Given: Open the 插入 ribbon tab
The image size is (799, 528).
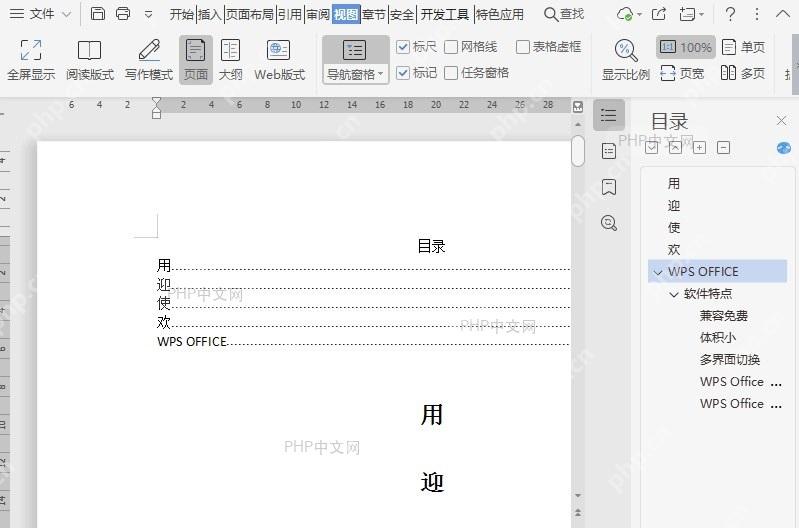Looking at the screenshot, I should (210, 14).
